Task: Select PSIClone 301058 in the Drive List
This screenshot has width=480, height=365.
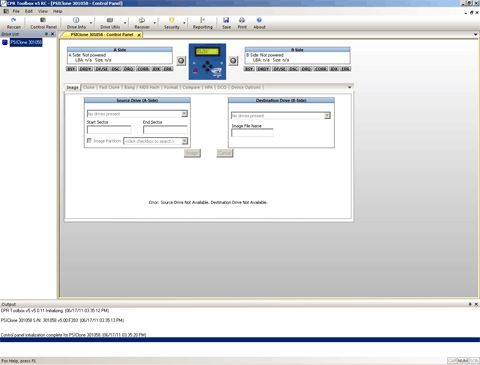Action: point(26,42)
